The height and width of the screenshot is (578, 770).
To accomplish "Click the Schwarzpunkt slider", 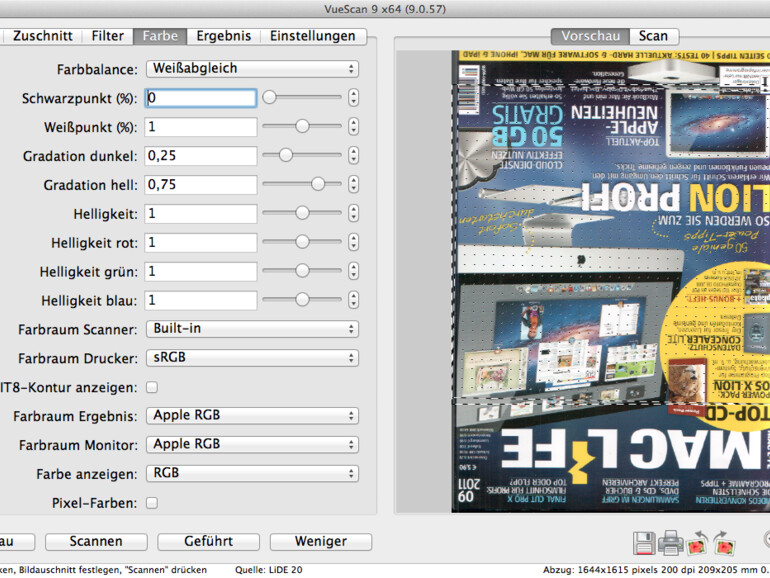I will 302,97.
